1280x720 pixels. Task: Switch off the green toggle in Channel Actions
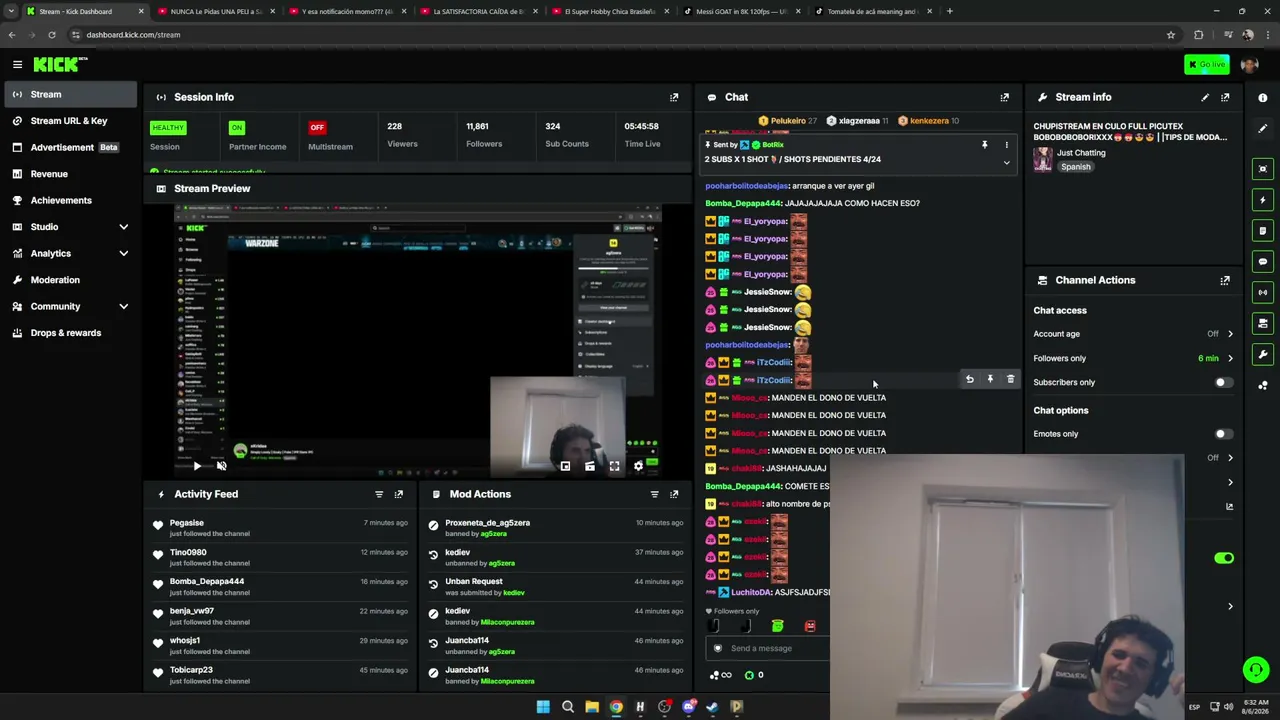click(x=1224, y=558)
